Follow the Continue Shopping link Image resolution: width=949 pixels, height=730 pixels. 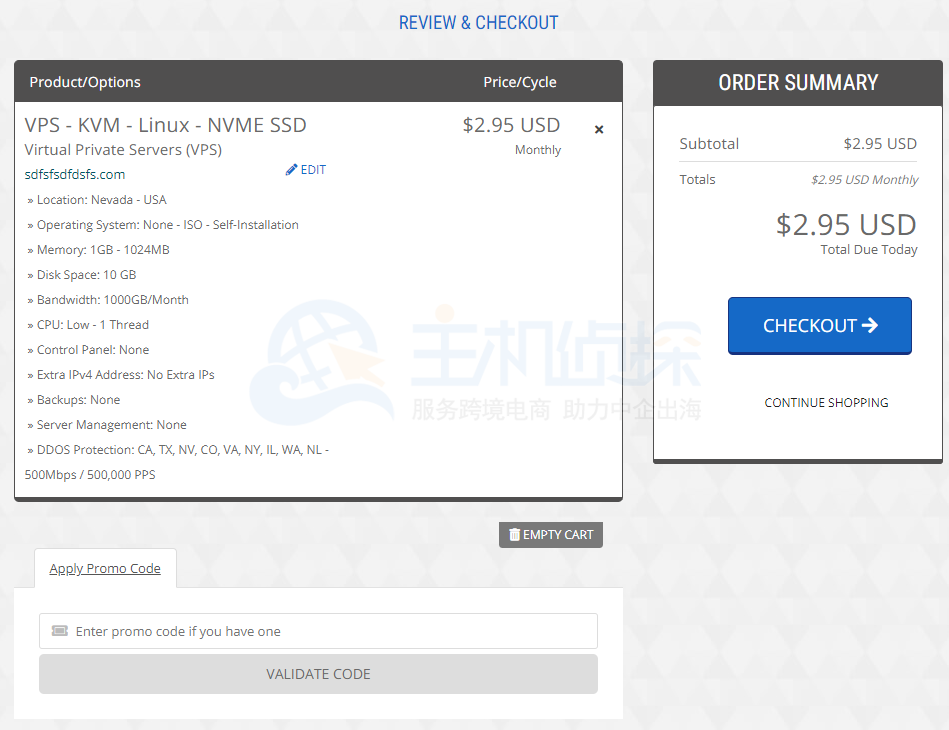point(826,402)
